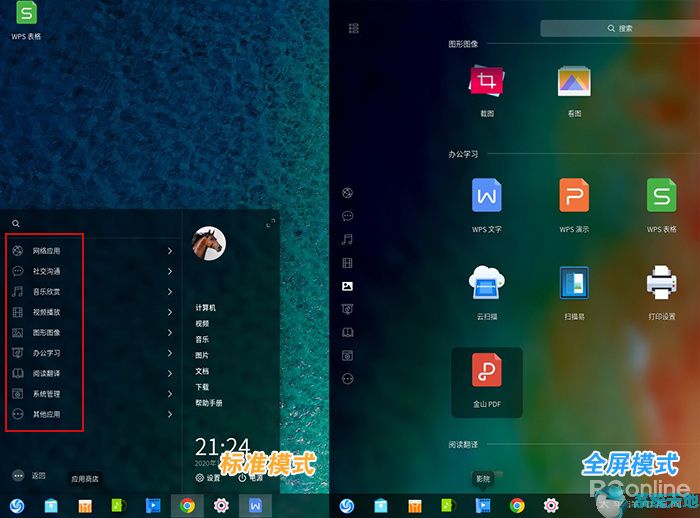Select the highlighted graphics category sidebar icon
700x518 pixels.
pos(347,286)
